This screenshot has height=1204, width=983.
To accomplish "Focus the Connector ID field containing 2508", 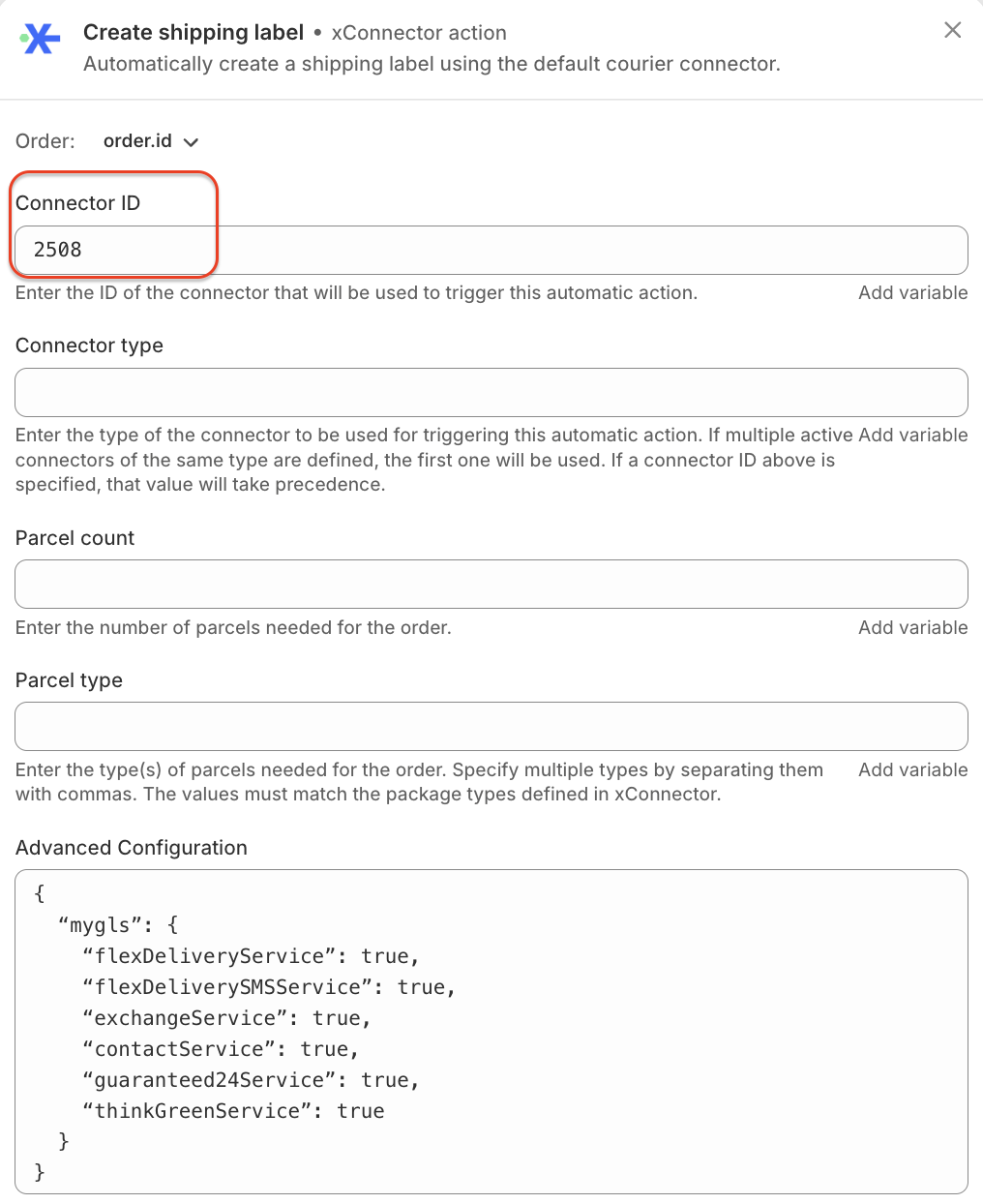I will click(x=491, y=250).
